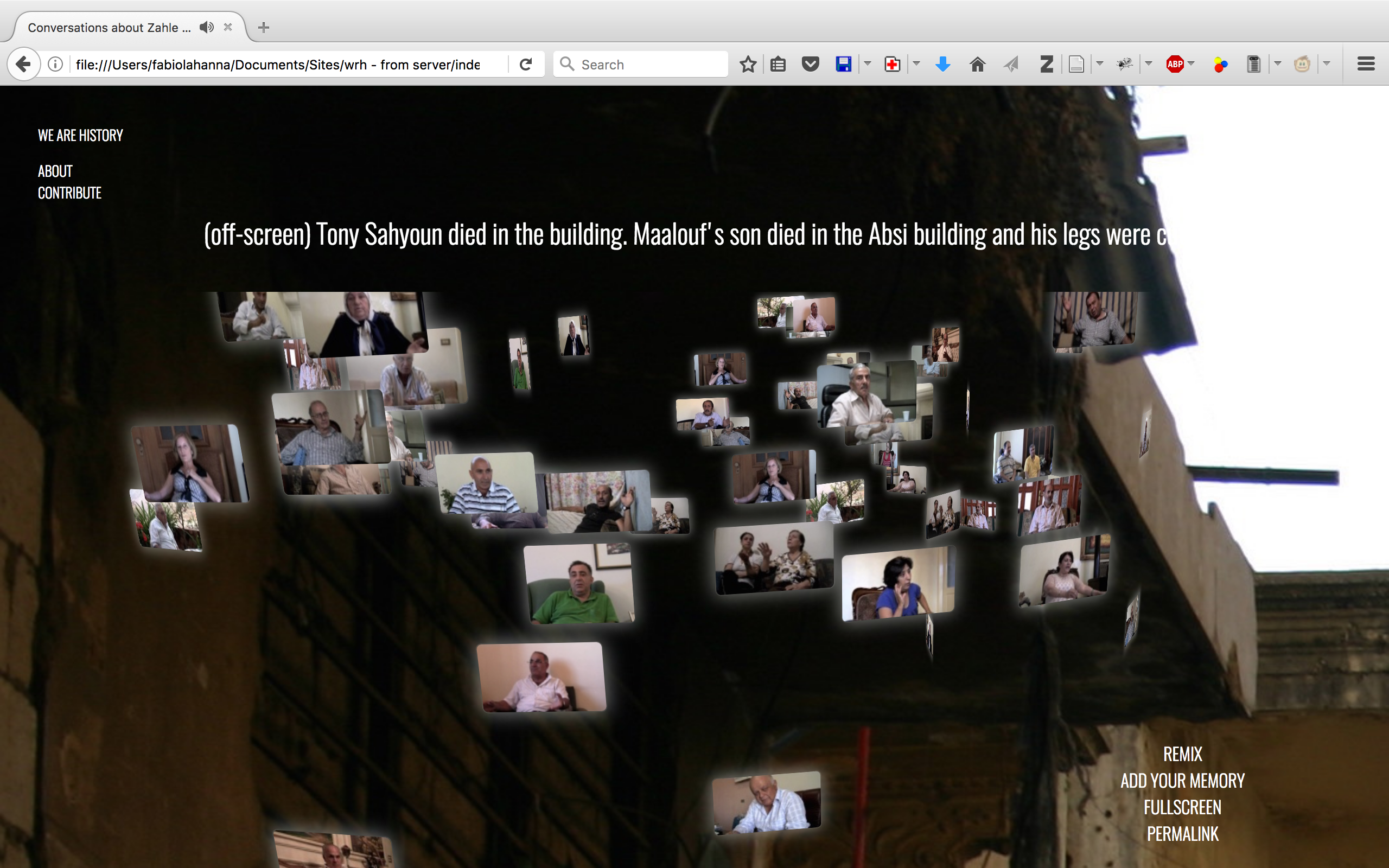Image resolution: width=1389 pixels, height=868 pixels.
Task: Open the Firefox hamburger menu
Action: pyautogui.click(x=1366, y=65)
